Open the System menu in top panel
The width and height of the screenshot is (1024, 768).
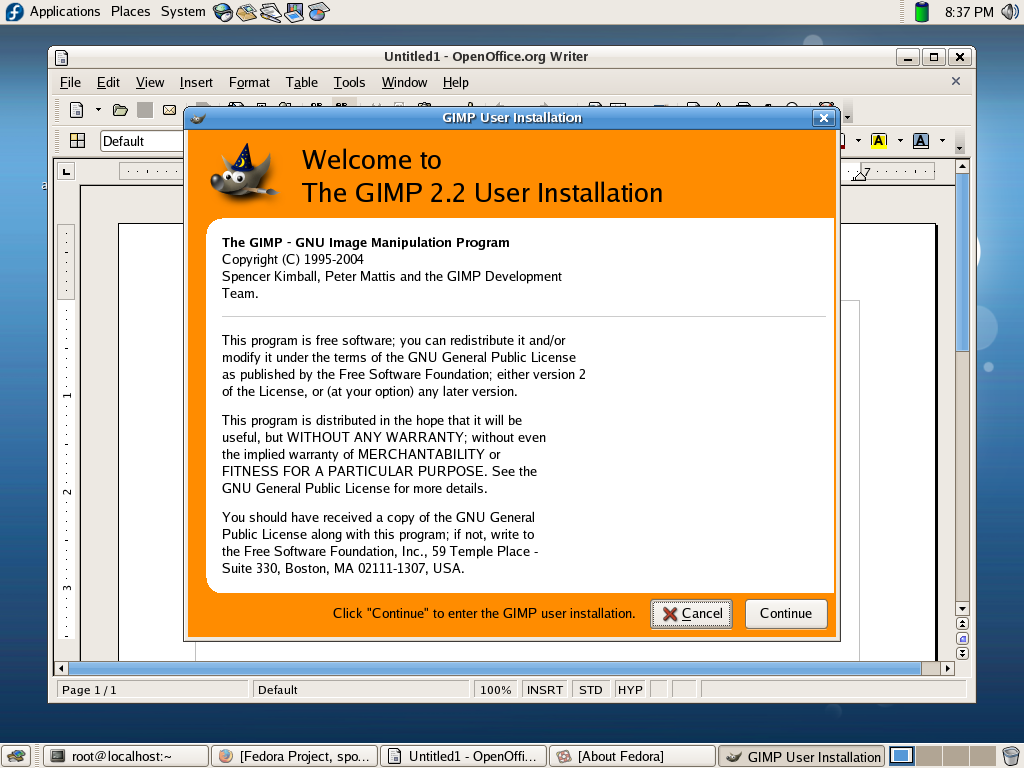pos(183,12)
